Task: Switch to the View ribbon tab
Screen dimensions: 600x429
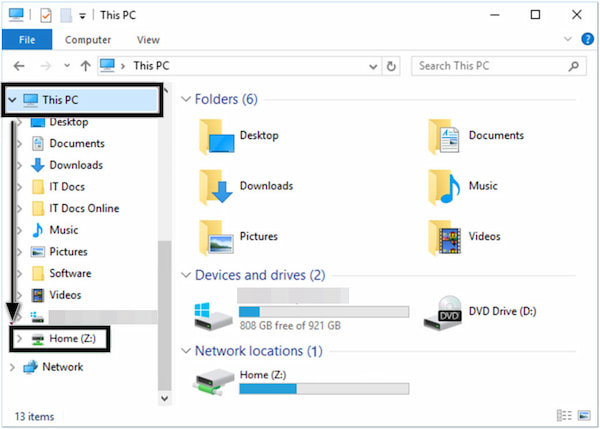Action: [x=148, y=40]
